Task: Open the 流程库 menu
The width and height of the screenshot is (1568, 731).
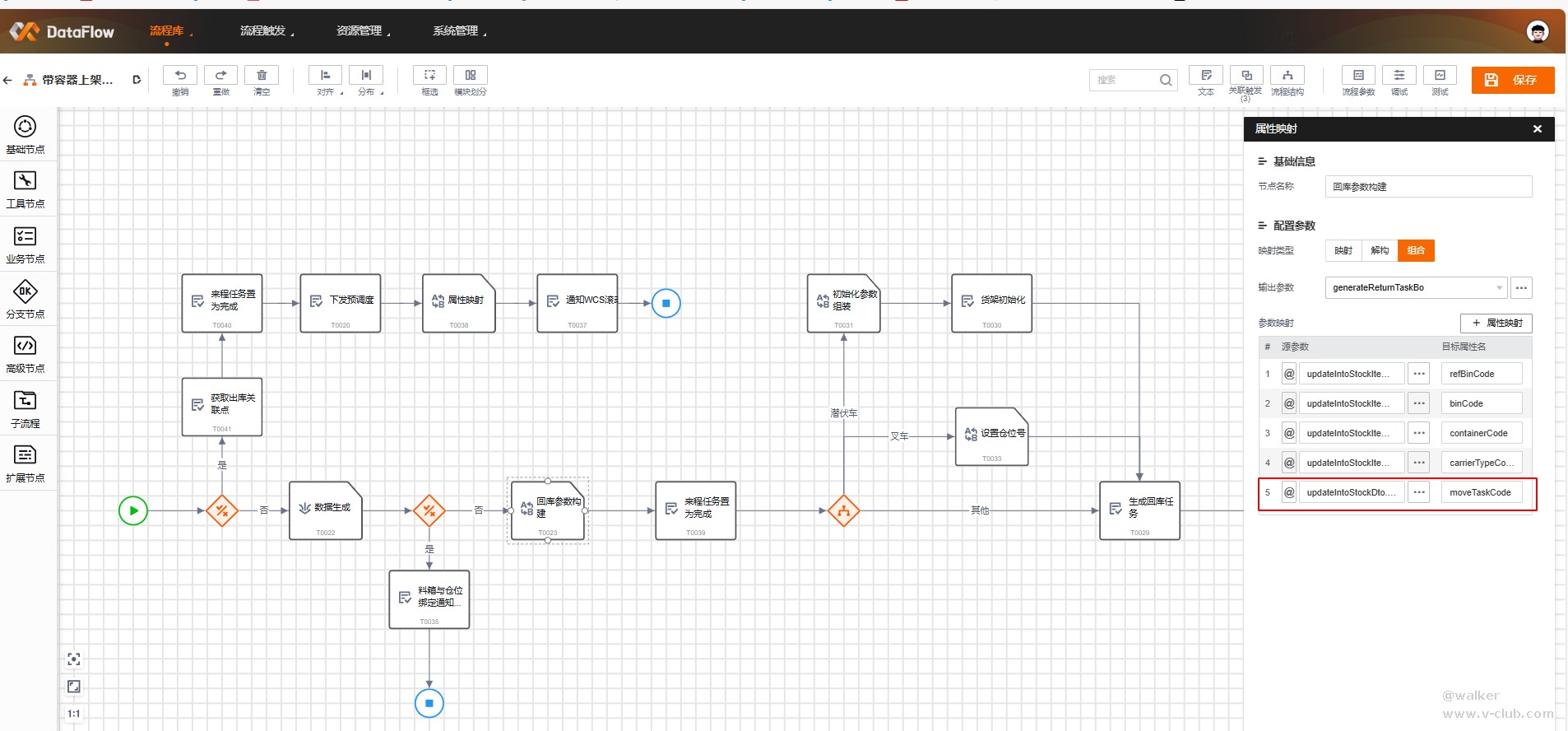Action: click(x=167, y=30)
